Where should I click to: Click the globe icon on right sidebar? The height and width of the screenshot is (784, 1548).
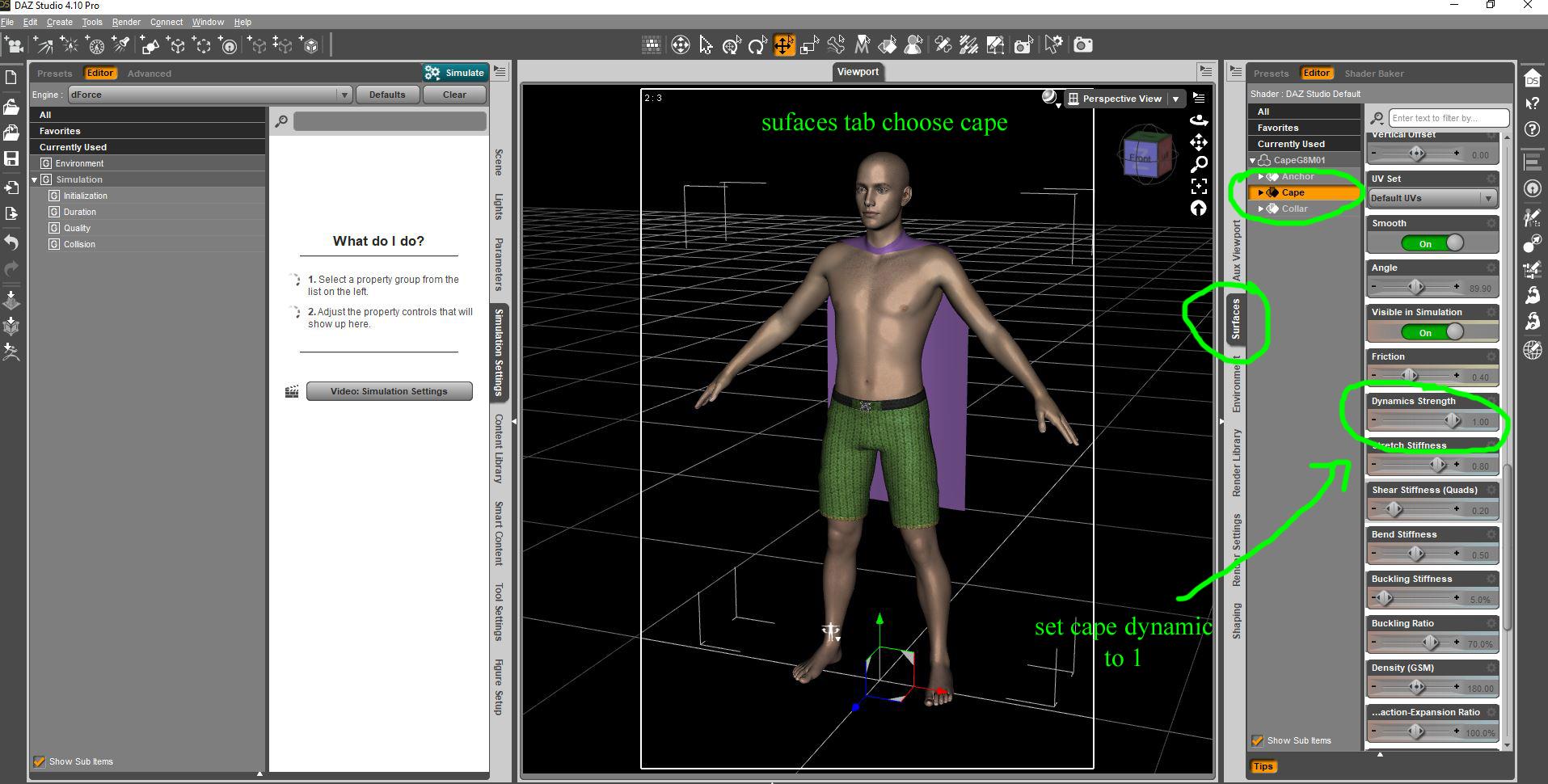1532,350
